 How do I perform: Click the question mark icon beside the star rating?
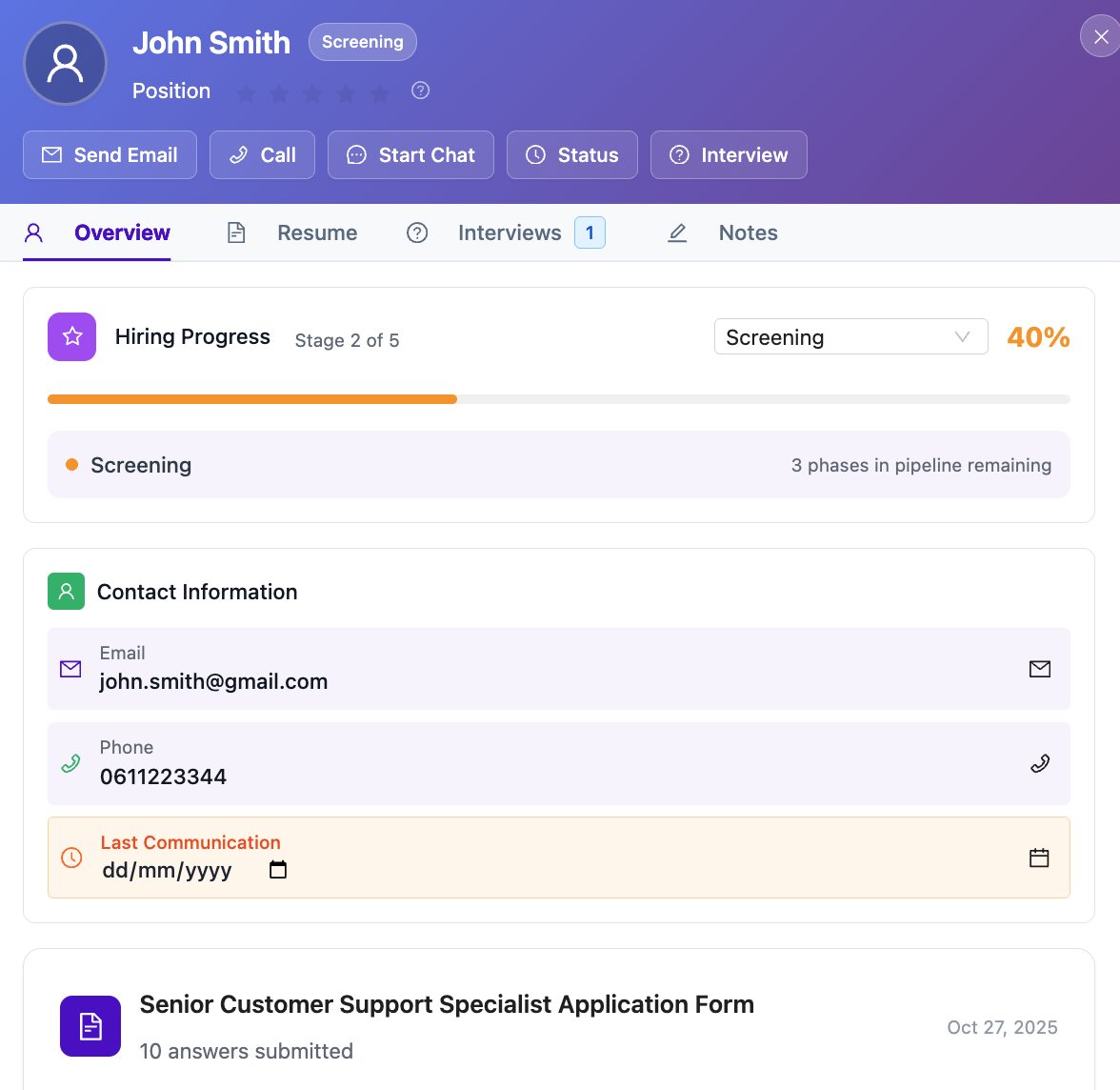coord(420,91)
